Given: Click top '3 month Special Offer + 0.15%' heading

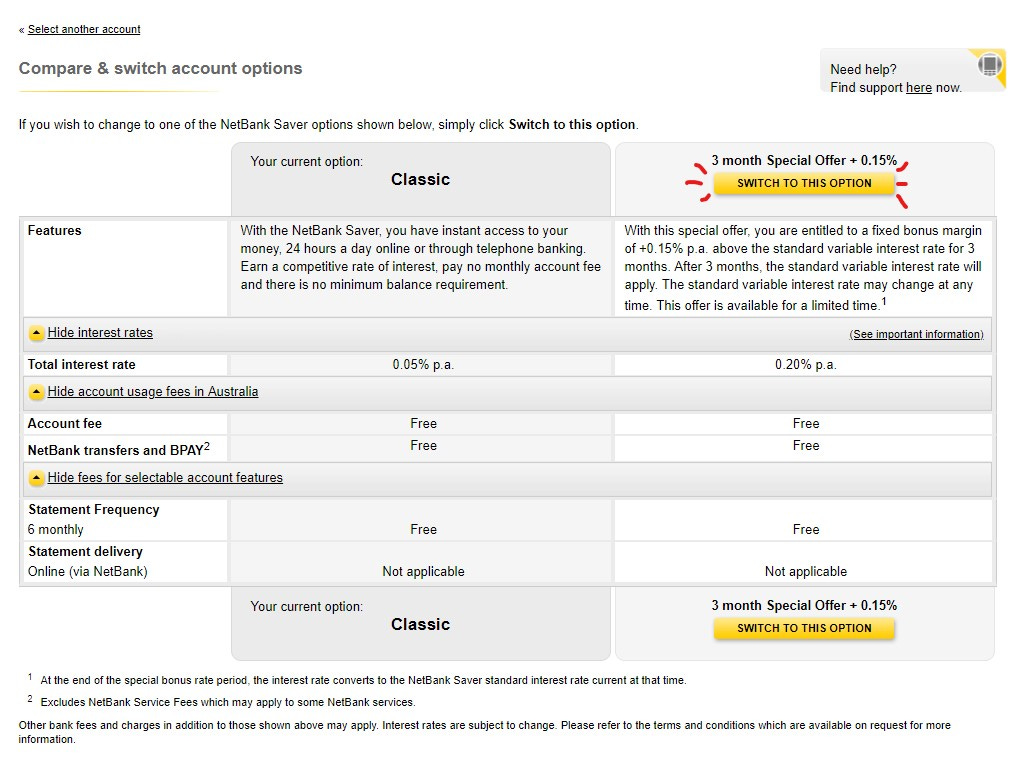Looking at the screenshot, I should (804, 161).
